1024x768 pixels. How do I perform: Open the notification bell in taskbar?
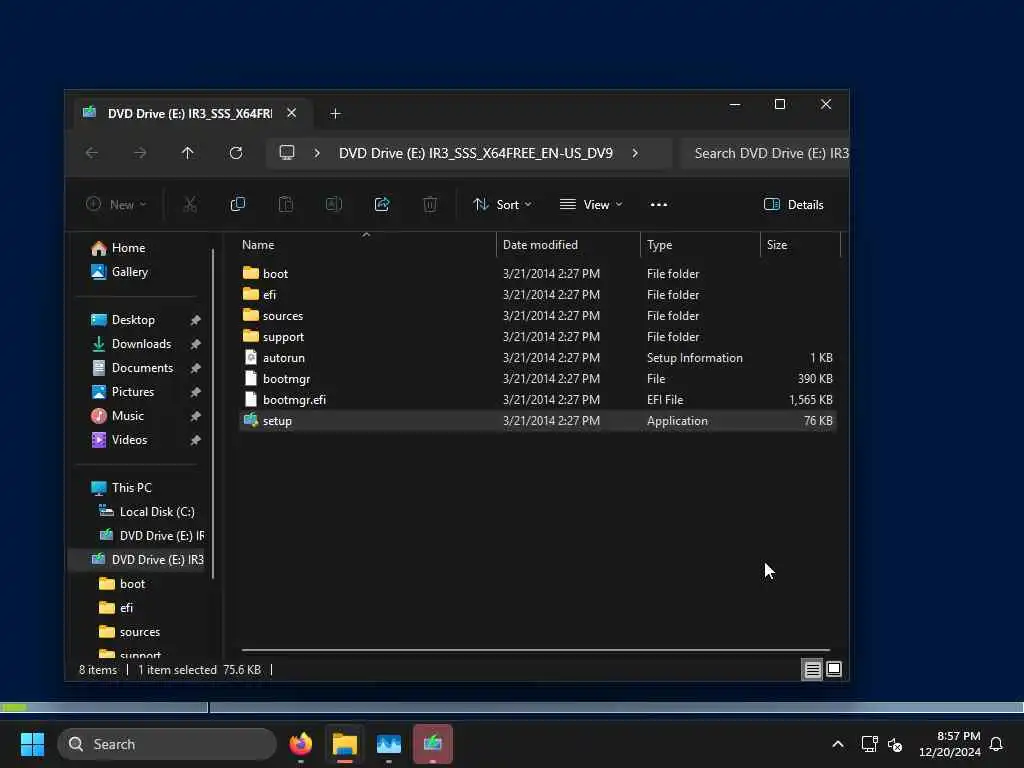(996, 744)
